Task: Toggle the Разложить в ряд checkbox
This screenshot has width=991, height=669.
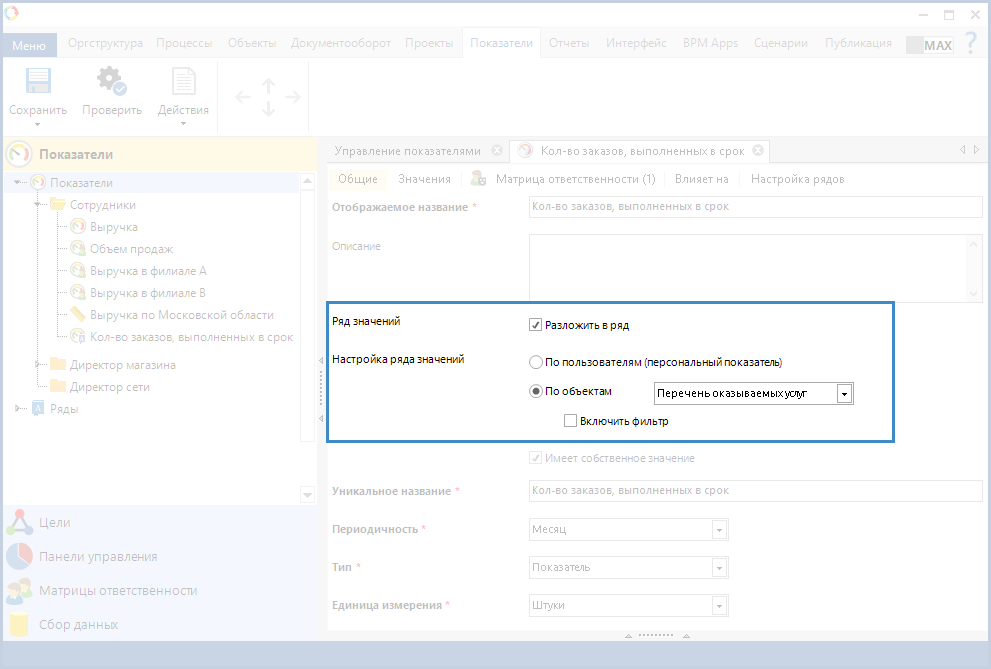Action: click(x=535, y=325)
